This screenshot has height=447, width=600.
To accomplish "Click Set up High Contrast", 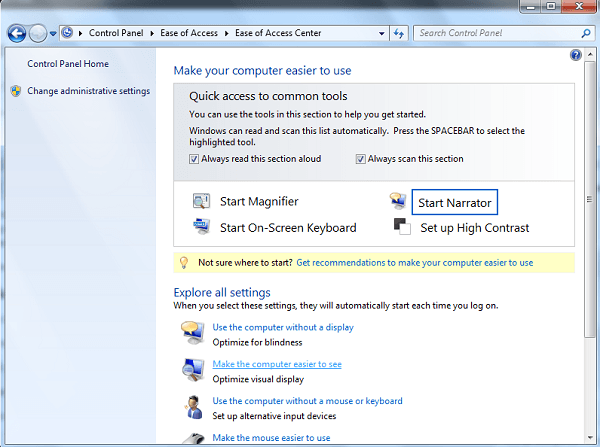I will (x=474, y=228).
